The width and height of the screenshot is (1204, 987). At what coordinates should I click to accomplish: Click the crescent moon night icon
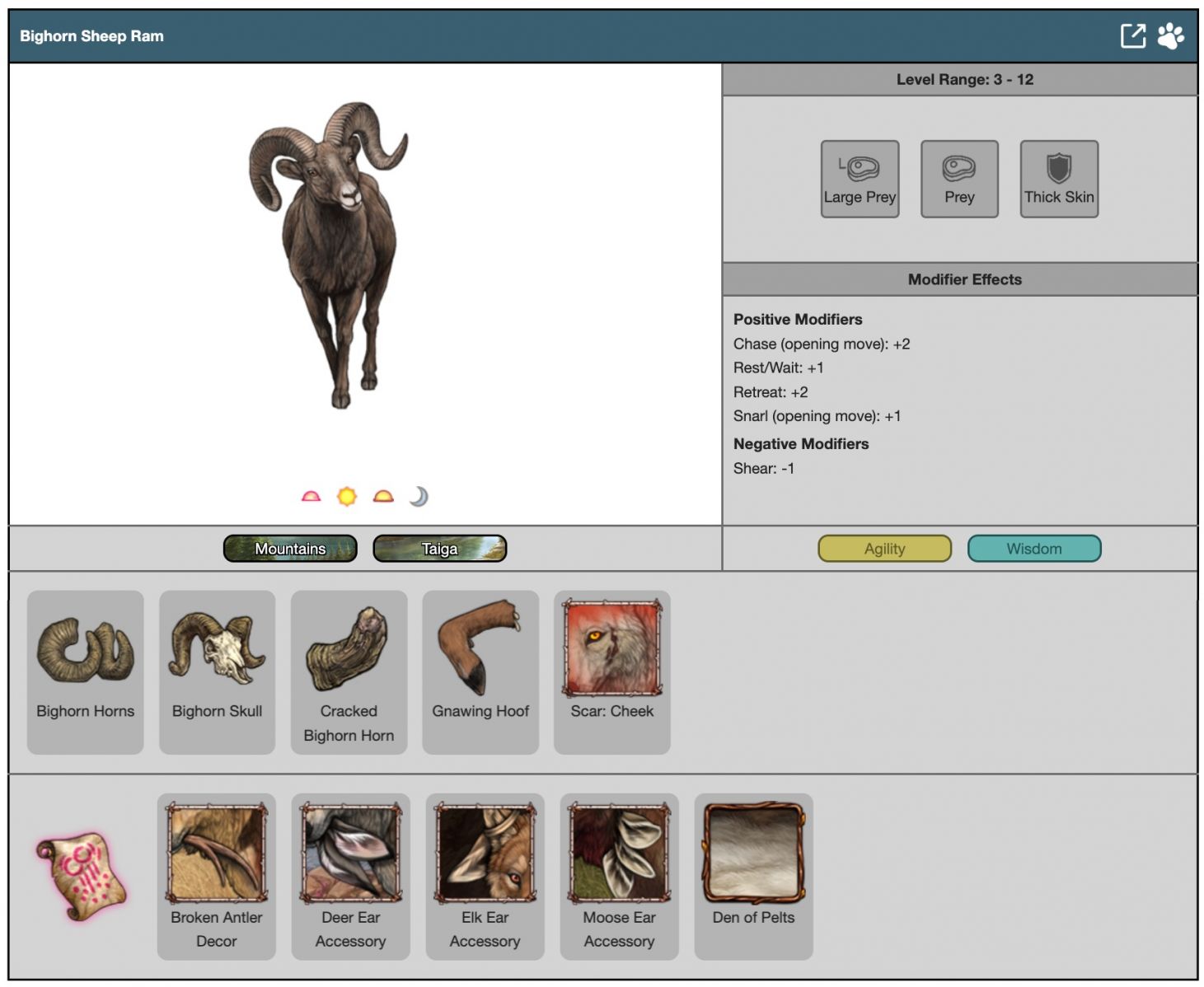pos(419,497)
